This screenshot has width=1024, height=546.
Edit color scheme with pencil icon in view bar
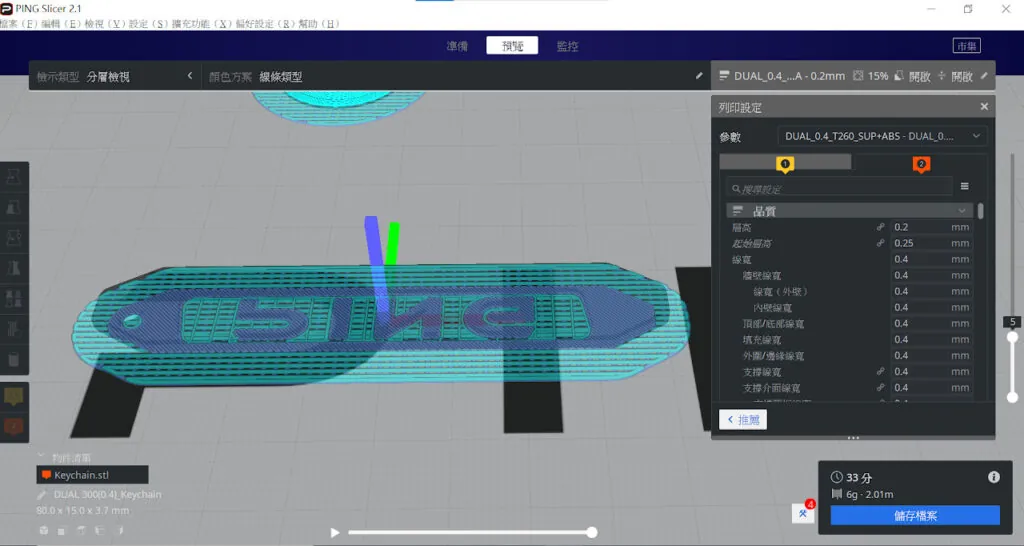(x=699, y=76)
